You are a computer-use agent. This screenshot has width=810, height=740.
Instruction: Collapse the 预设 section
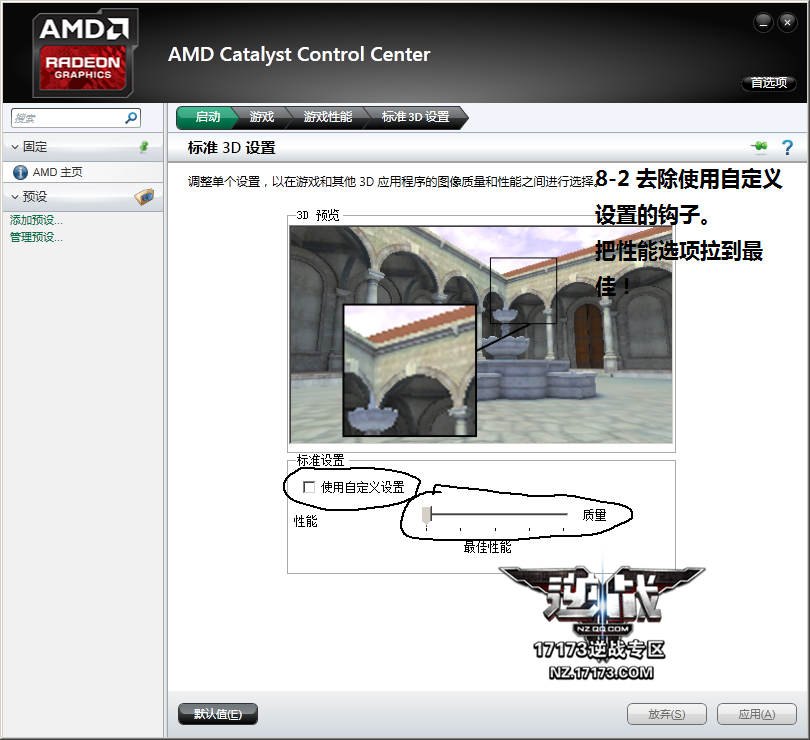[x=15, y=197]
